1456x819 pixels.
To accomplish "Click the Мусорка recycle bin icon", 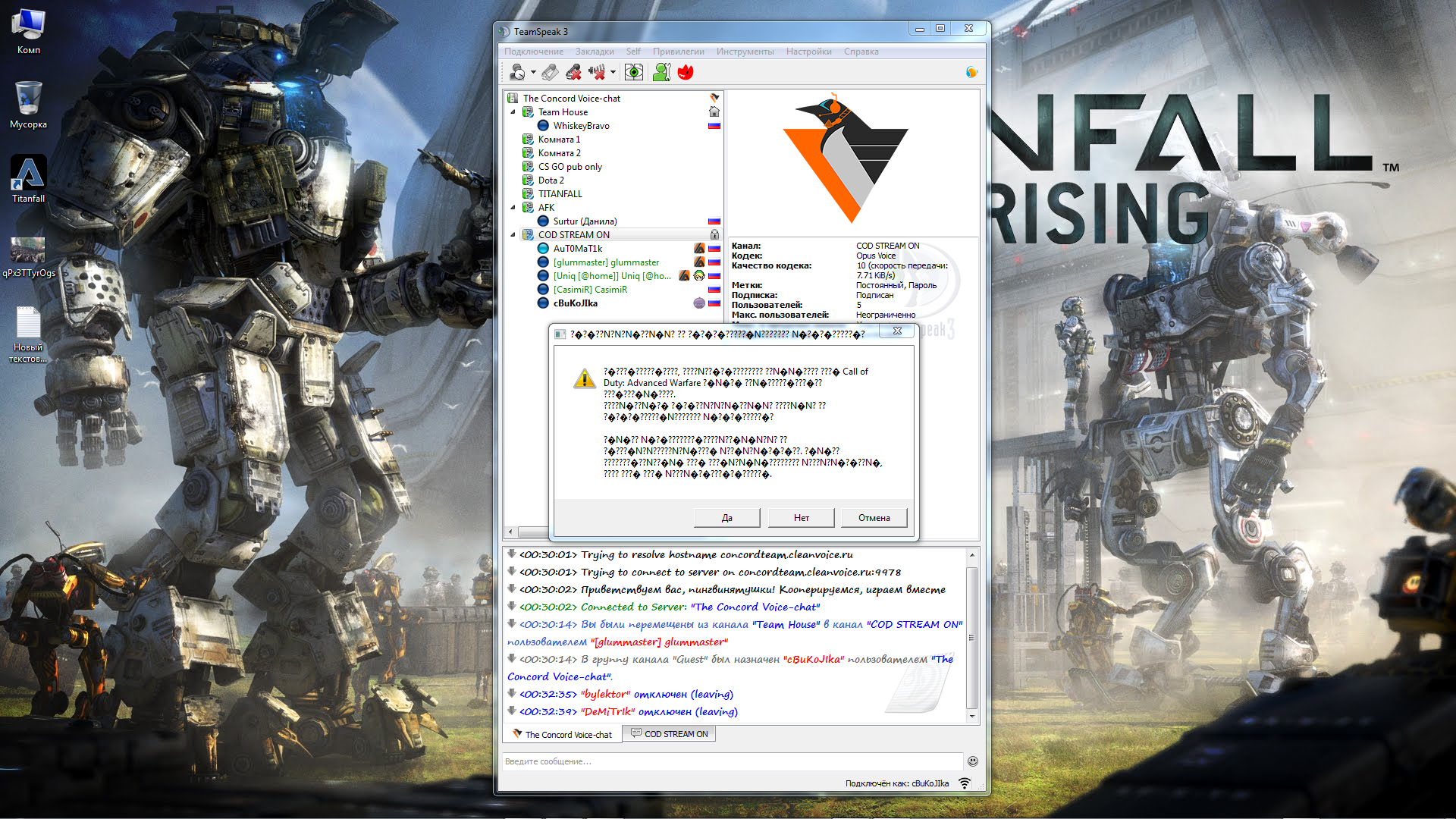I will click(x=29, y=105).
